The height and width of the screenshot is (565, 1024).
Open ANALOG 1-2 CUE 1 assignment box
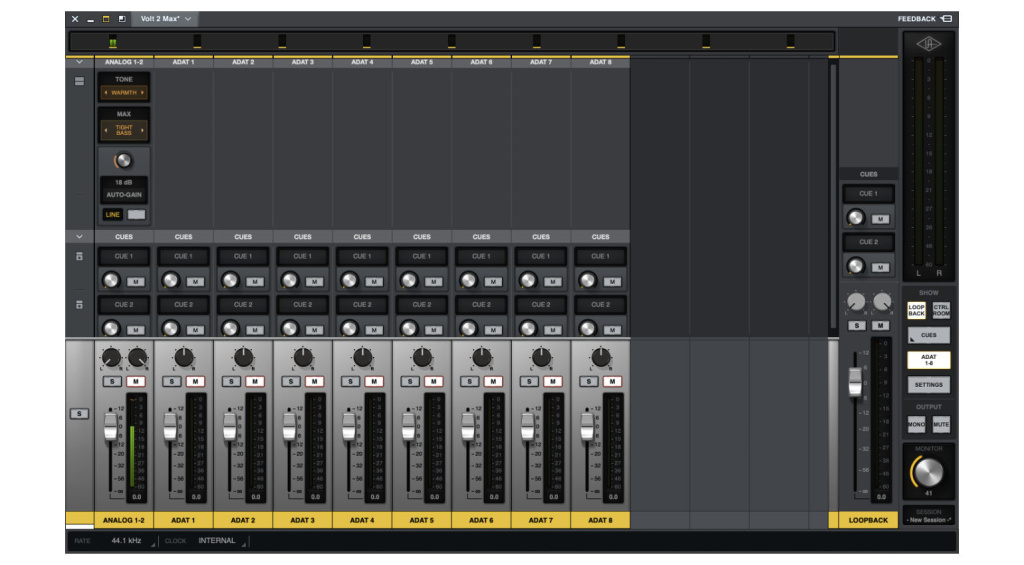point(124,256)
